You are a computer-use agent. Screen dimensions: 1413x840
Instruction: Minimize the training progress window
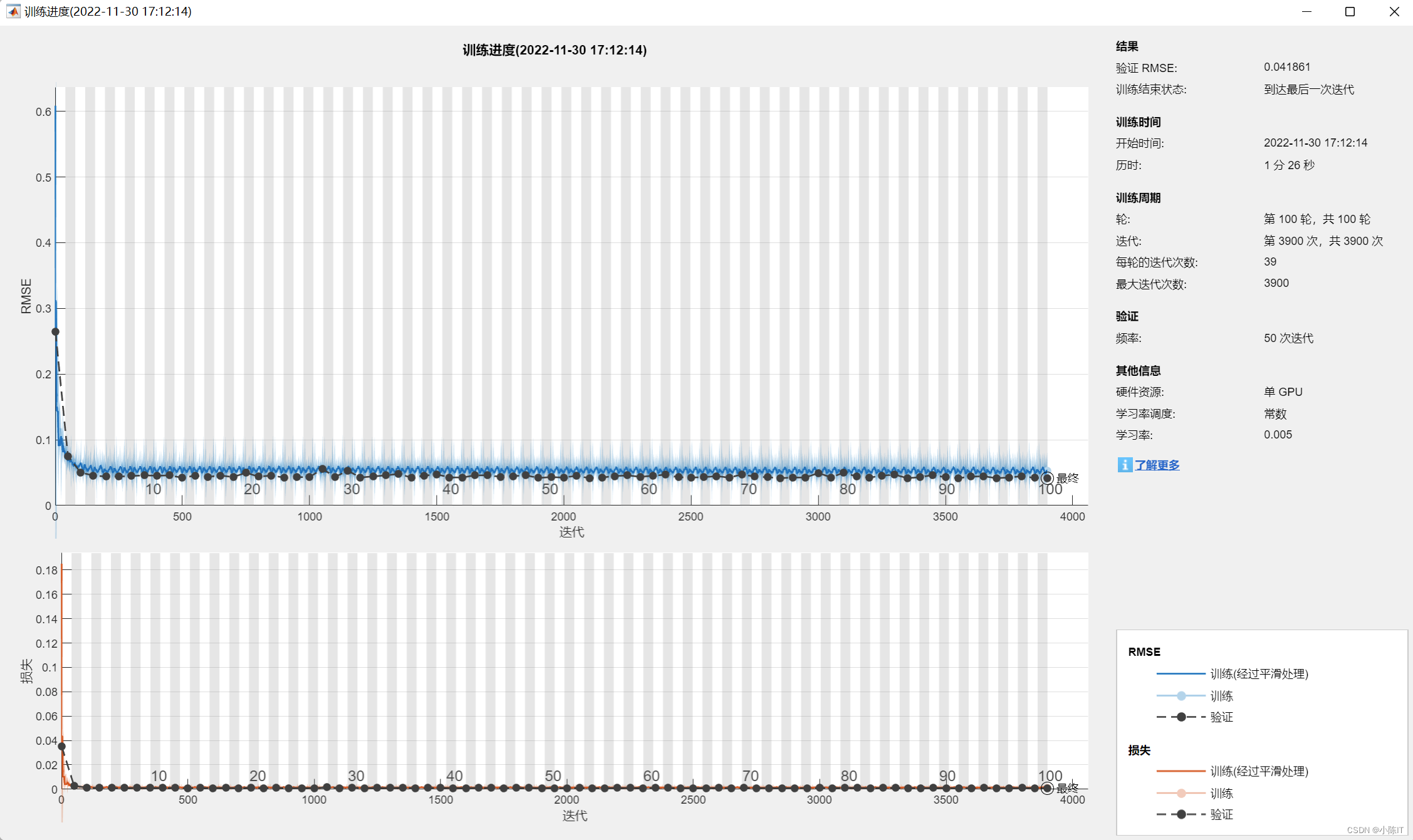click(1306, 11)
